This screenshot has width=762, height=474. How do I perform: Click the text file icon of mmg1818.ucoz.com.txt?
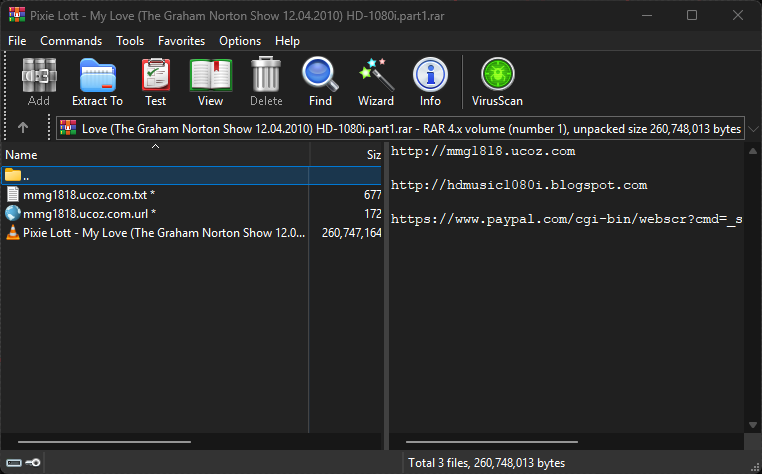13,194
